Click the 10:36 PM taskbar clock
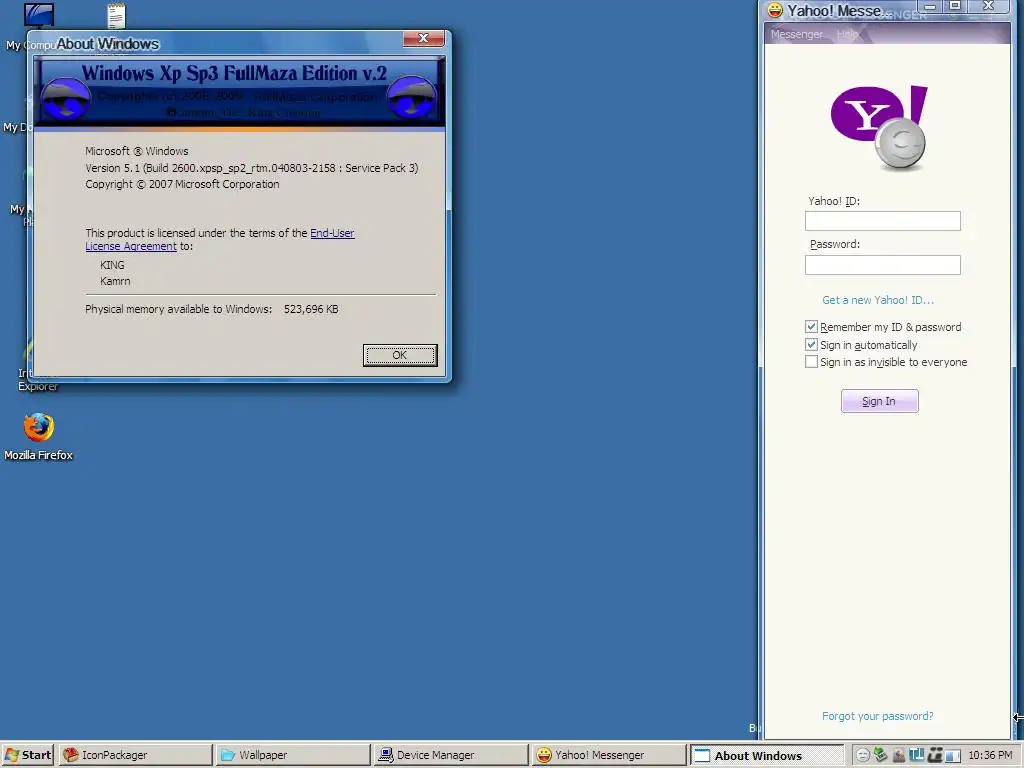The image size is (1024, 768). (990, 755)
